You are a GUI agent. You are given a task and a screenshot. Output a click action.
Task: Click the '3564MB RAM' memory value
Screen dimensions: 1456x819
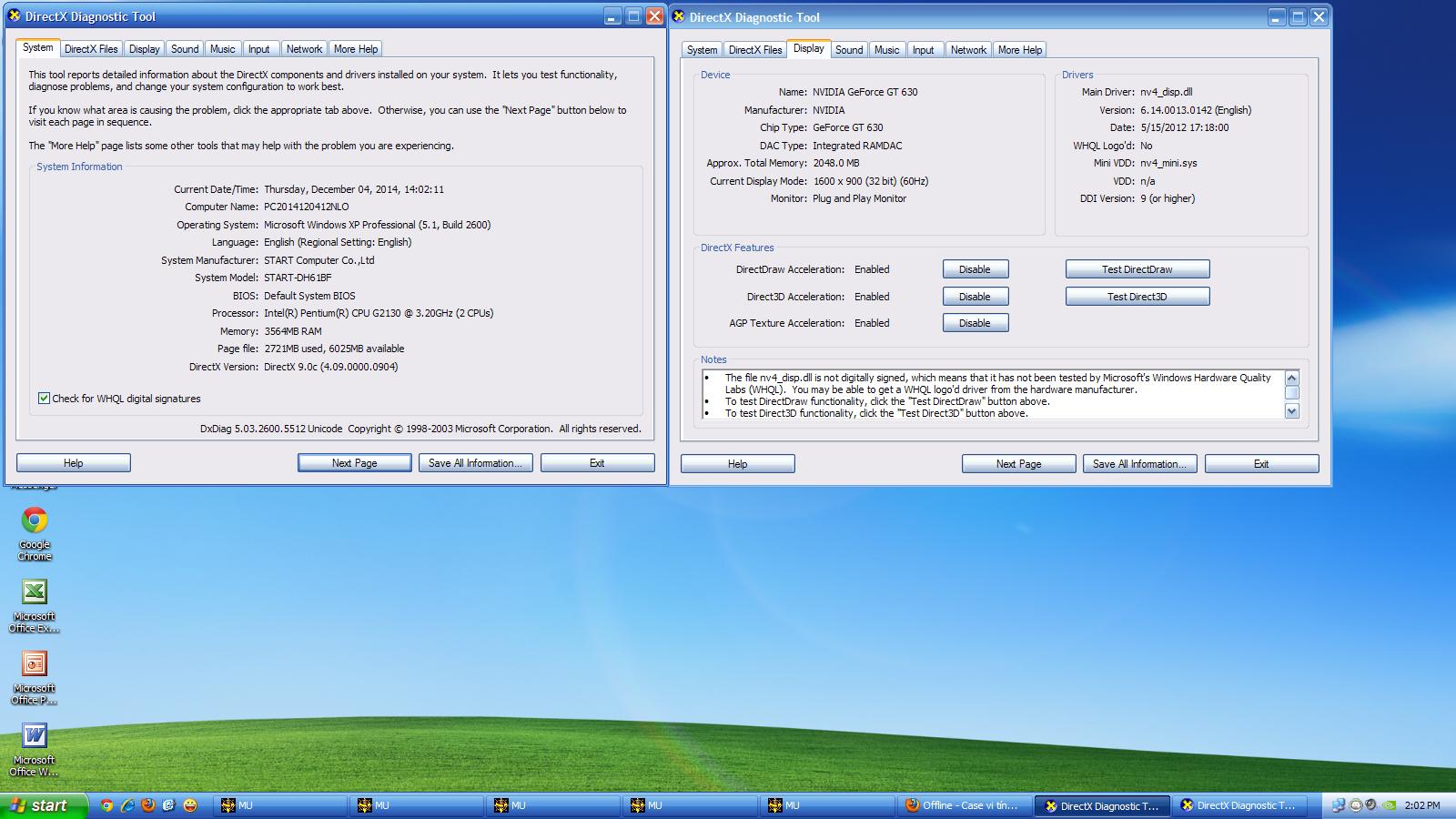click(x=293, y=331)
